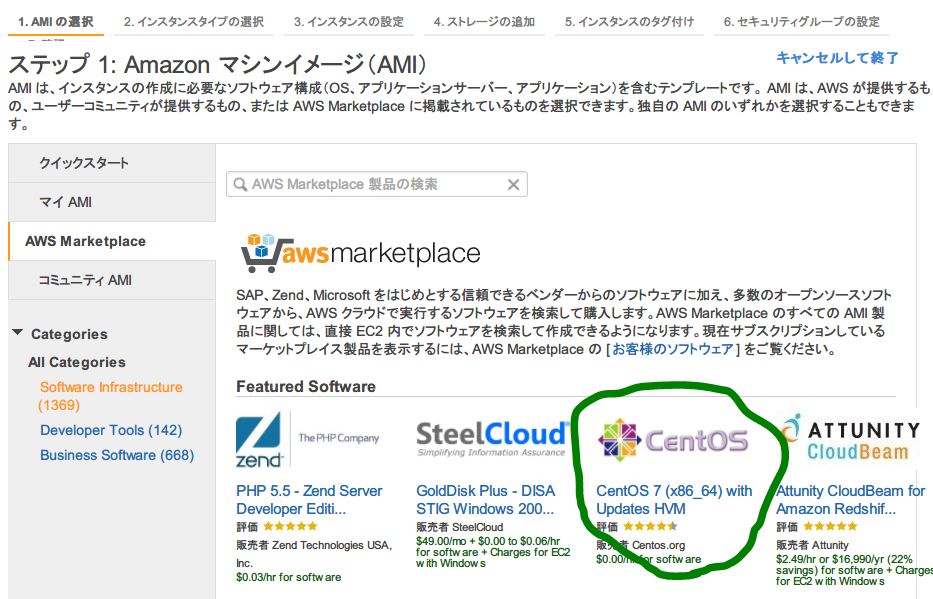
Task: Open the お客様のソフトウェア link
Action: pyautogui.click(x=672, y=349)
